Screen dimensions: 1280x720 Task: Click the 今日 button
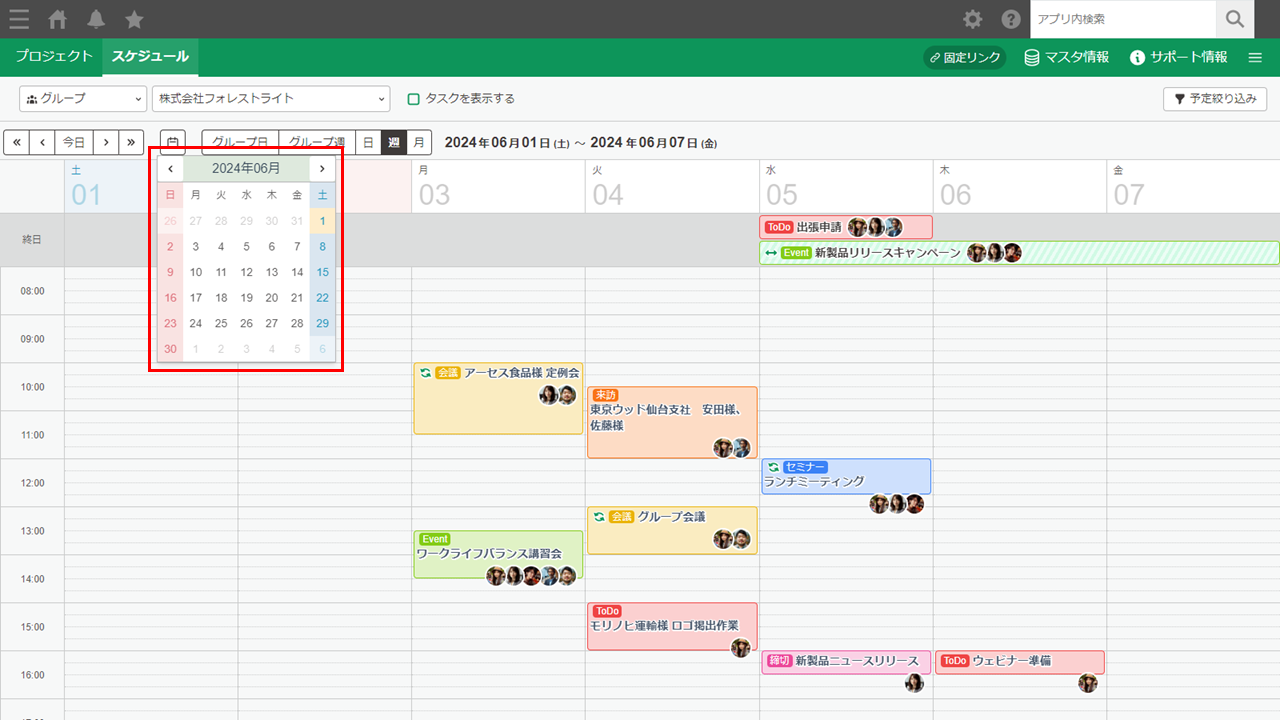74,142
